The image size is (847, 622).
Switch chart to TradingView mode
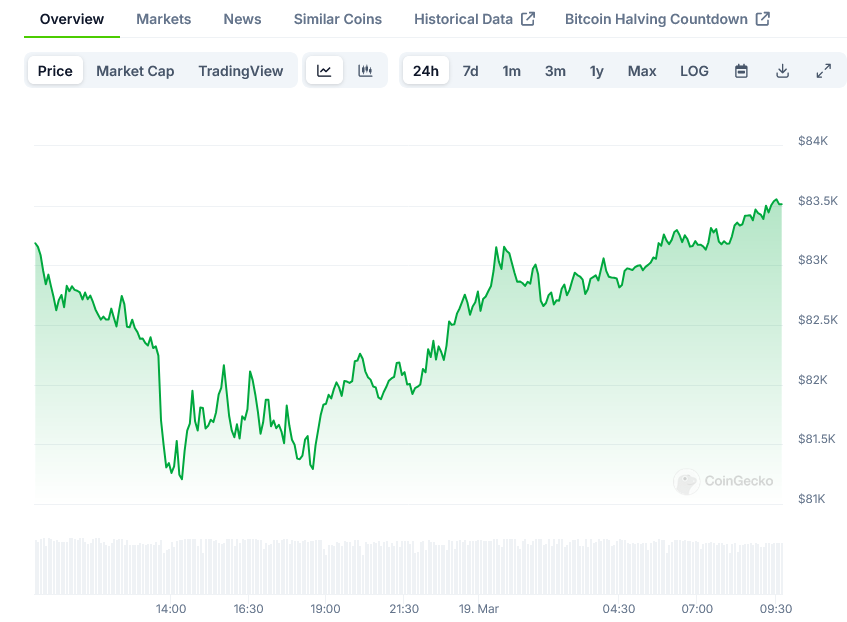(240, 71)
